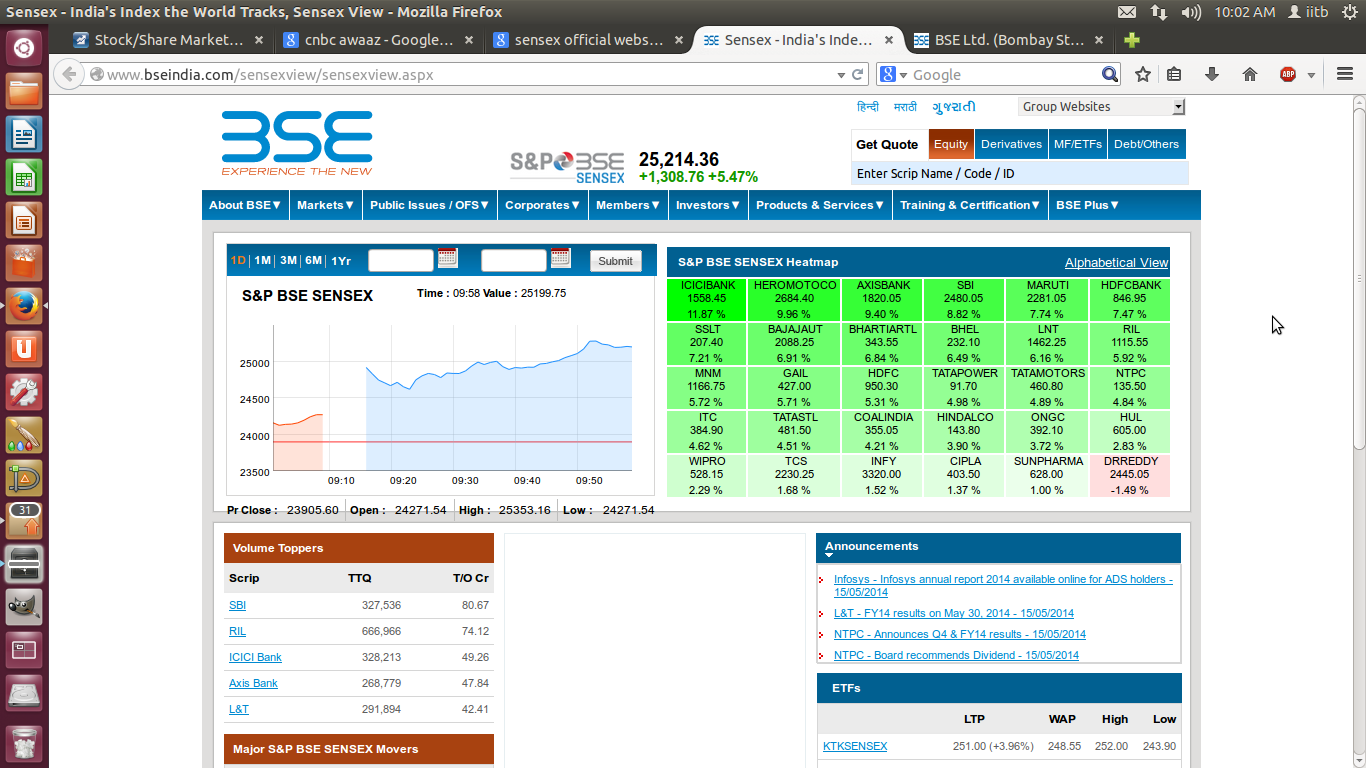Image resolution: width=1366 pixels, height=768 pixels.
Task: Select the 1M chart period
Action: (262, 260)
